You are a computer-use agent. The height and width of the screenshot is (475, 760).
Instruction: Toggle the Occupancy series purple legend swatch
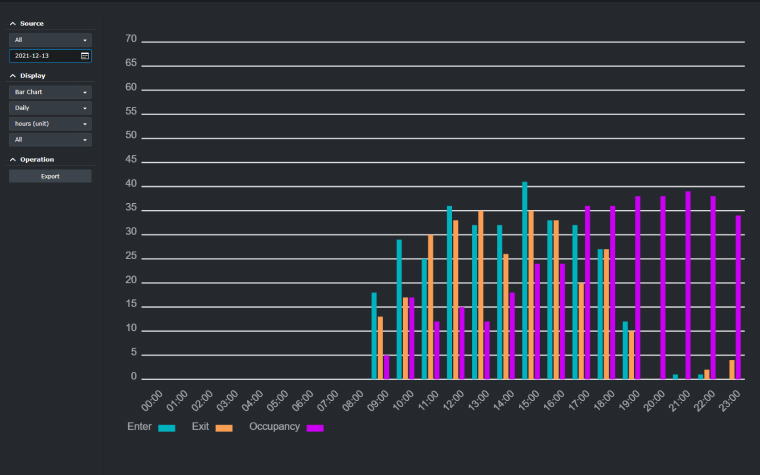click(x=315, y=428)
